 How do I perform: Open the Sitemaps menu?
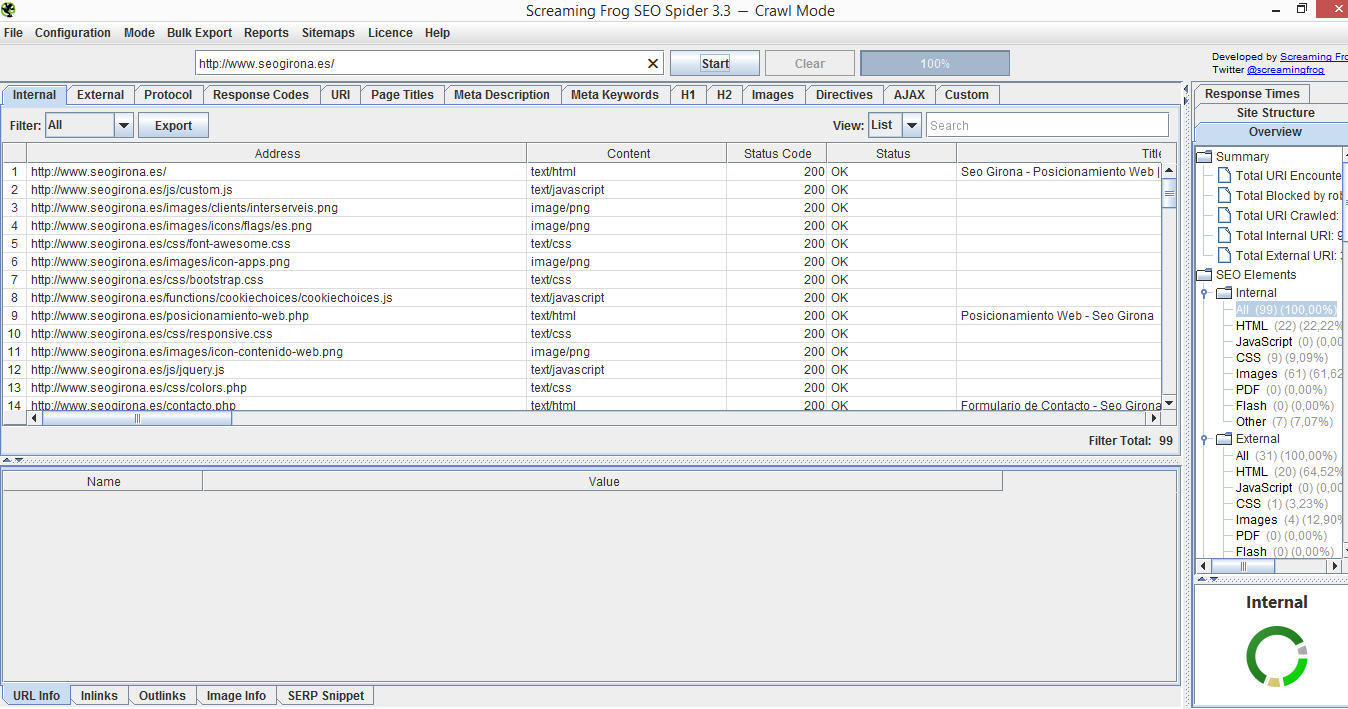(328, 33)
